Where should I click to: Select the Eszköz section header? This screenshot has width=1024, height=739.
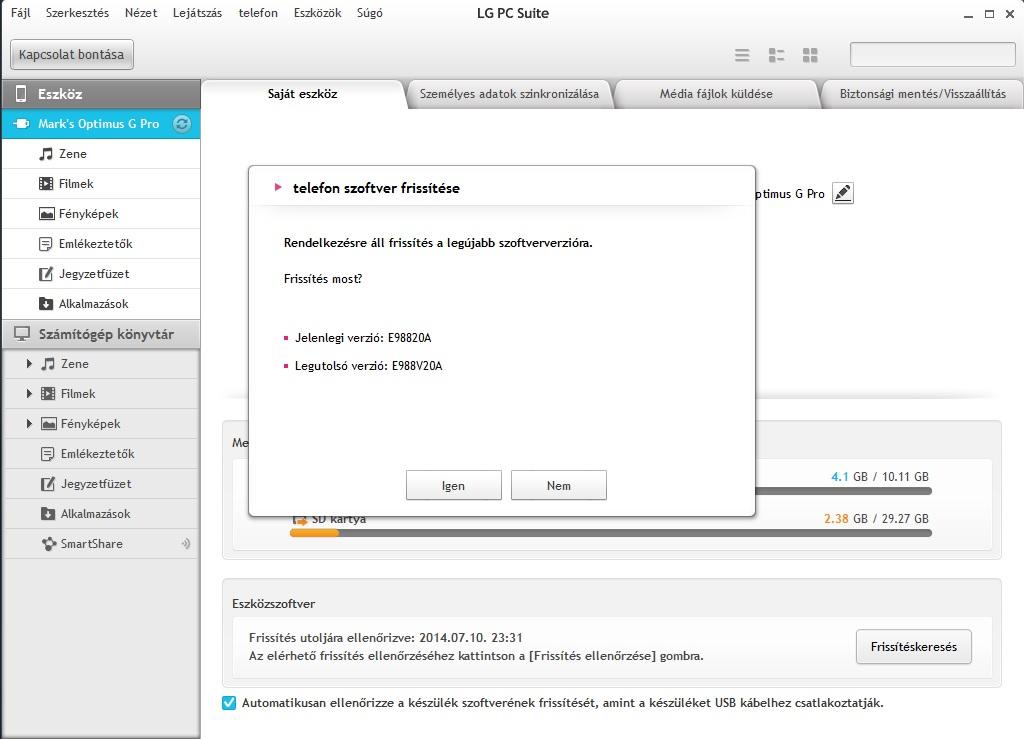click(x=101, y=94)
